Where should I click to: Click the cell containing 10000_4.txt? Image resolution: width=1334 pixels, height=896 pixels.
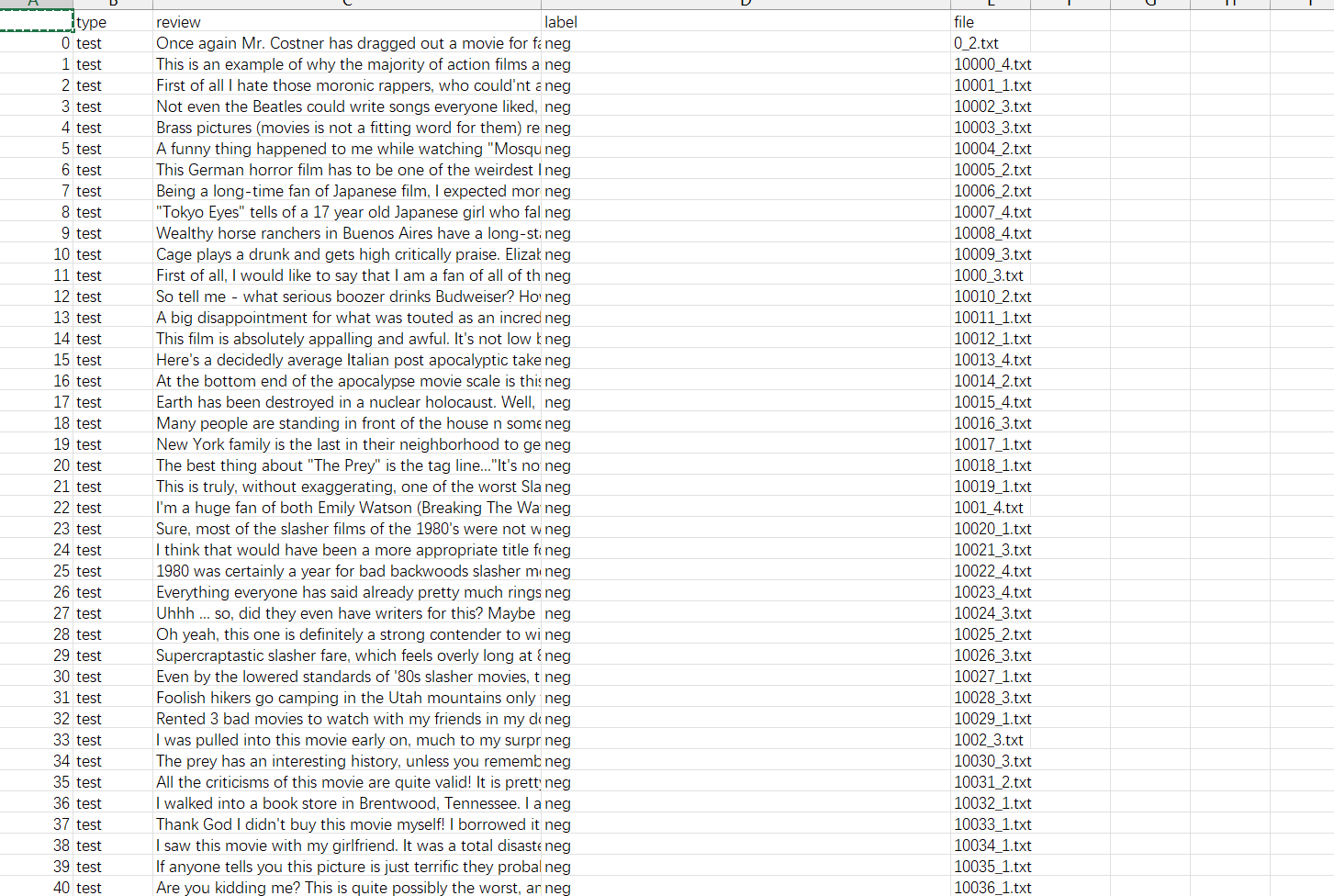tap(991, 64)
